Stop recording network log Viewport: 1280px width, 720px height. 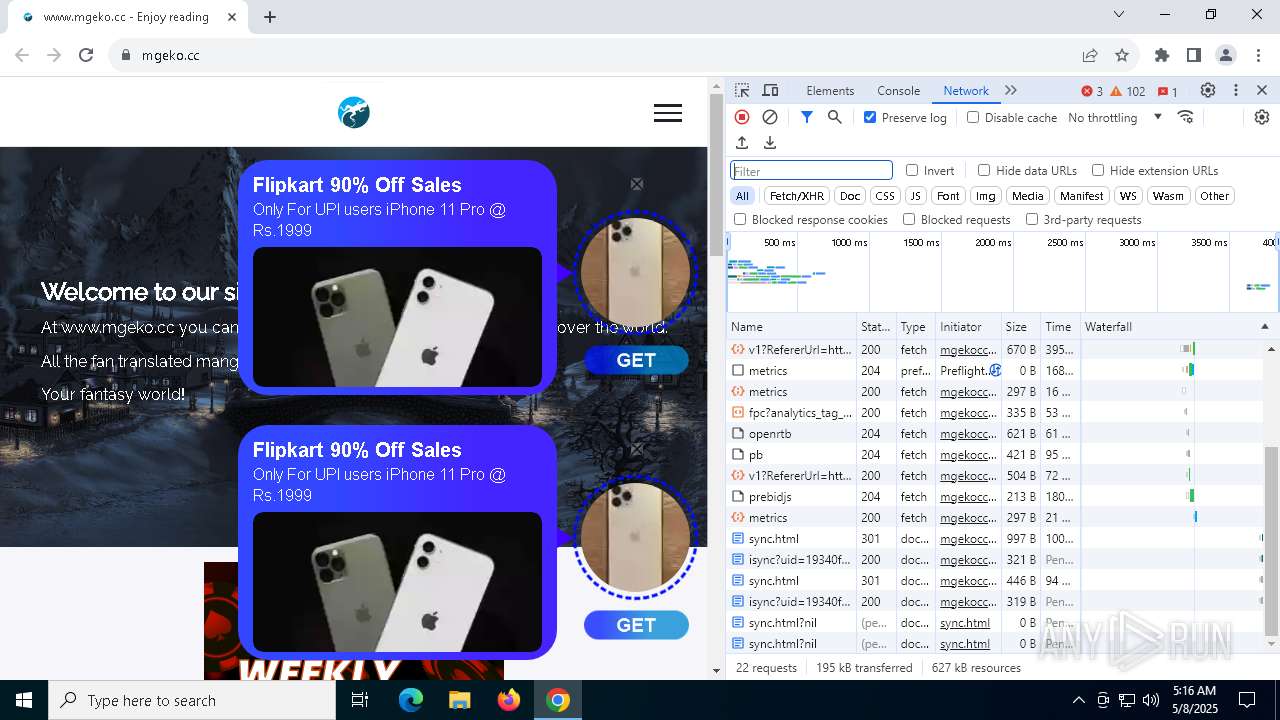[742, 117]
